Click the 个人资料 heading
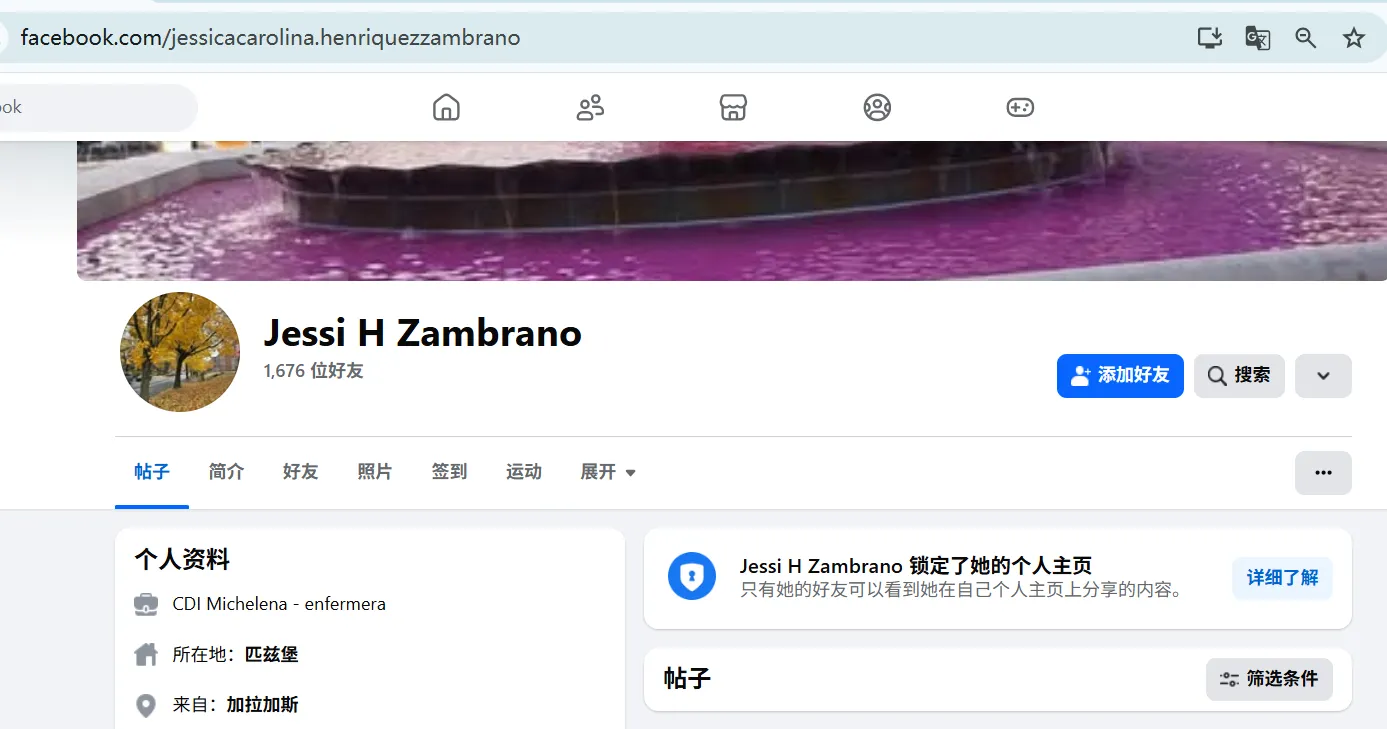Image resolution: width=1387 pixels, height=729 pixels. 182,560
